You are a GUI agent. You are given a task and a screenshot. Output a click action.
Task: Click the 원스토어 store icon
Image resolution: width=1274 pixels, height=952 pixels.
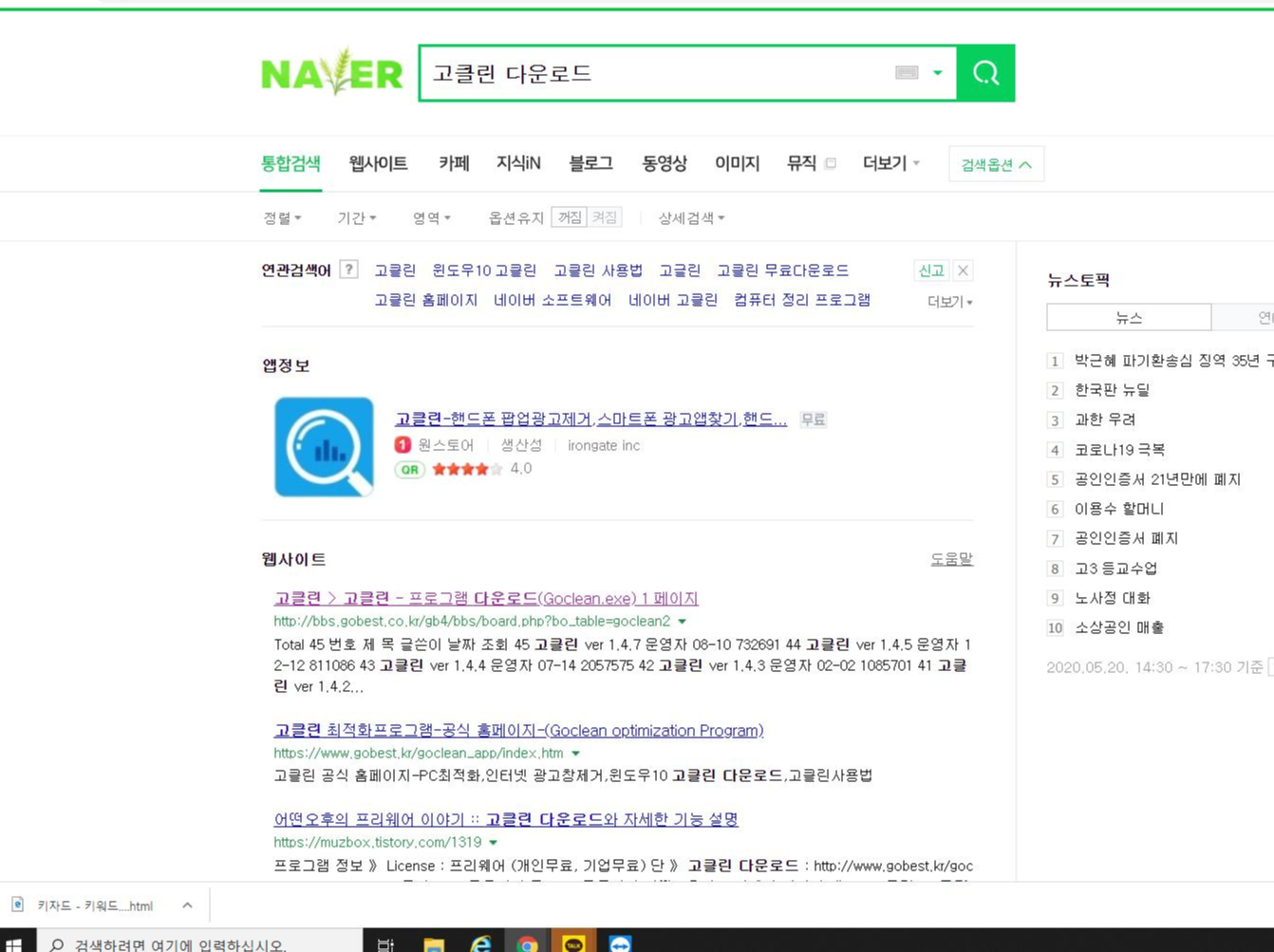[403, 445]
